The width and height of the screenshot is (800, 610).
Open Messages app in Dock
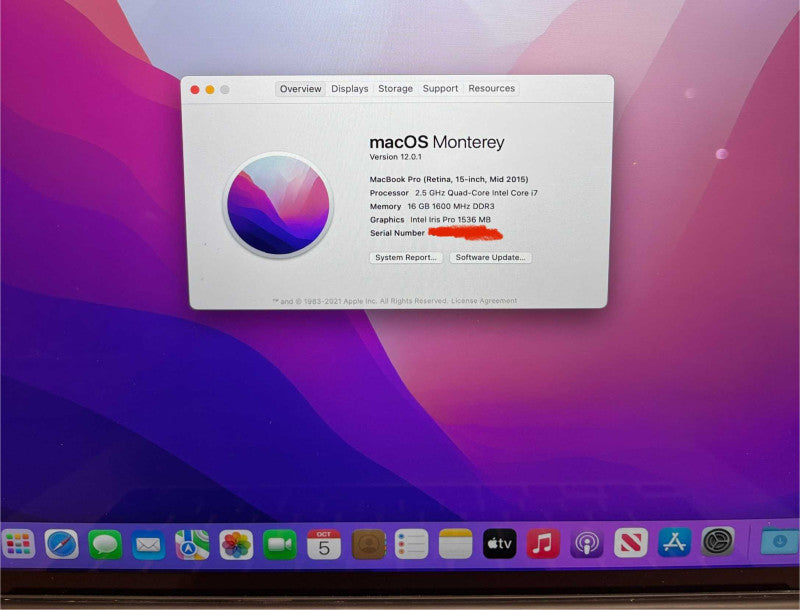[x=105, y=544]
